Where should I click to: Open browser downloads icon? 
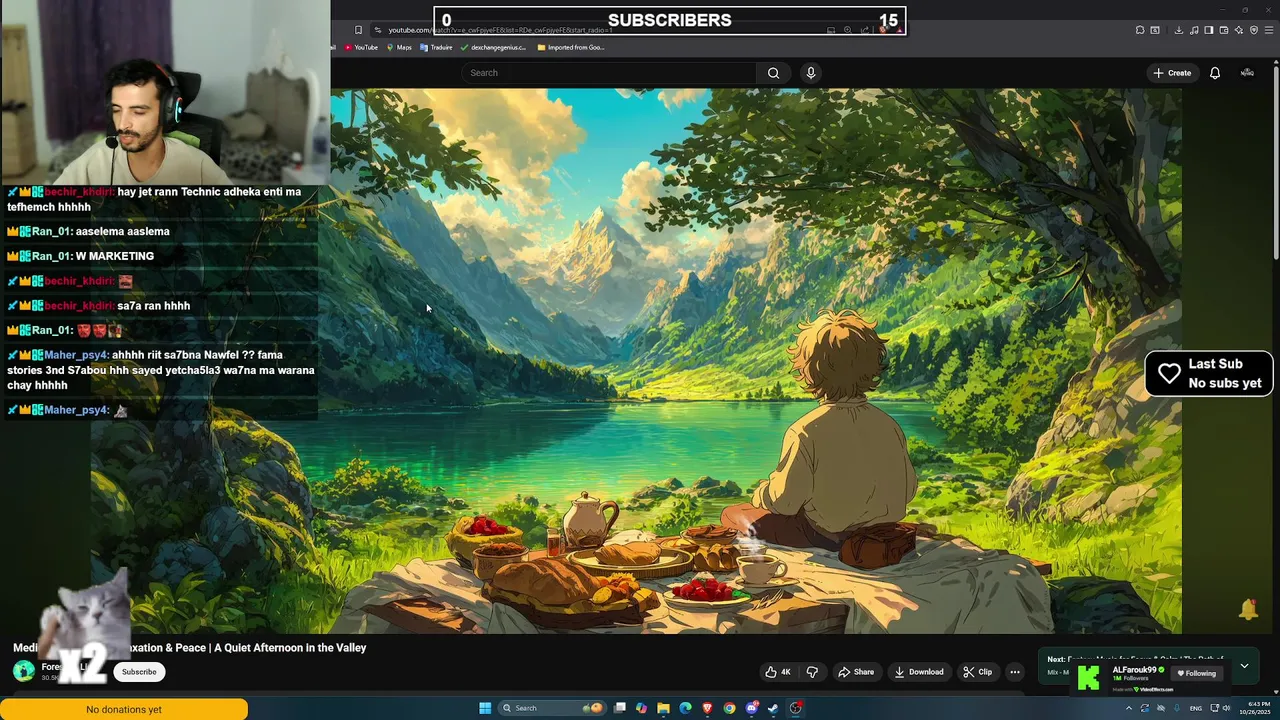[1179, 30]
